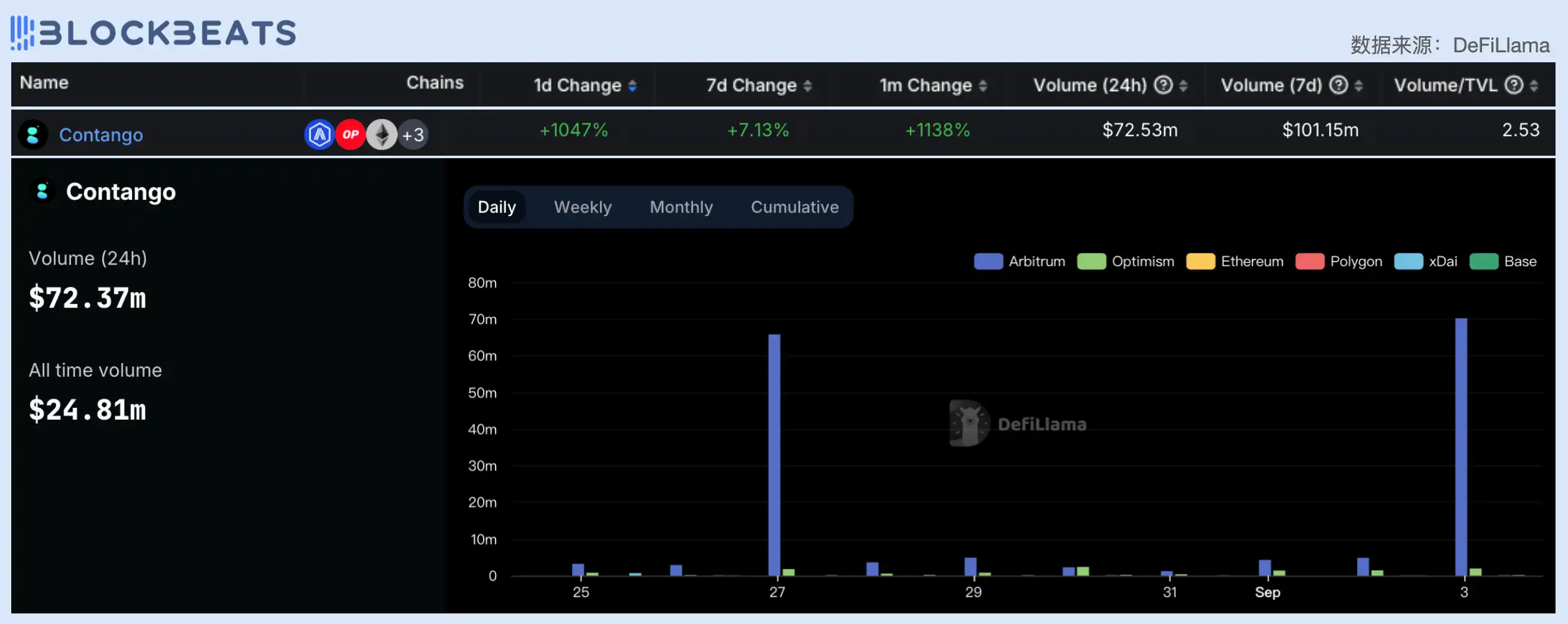Click the help icon beside Volume (7d)

[1338, 85]
